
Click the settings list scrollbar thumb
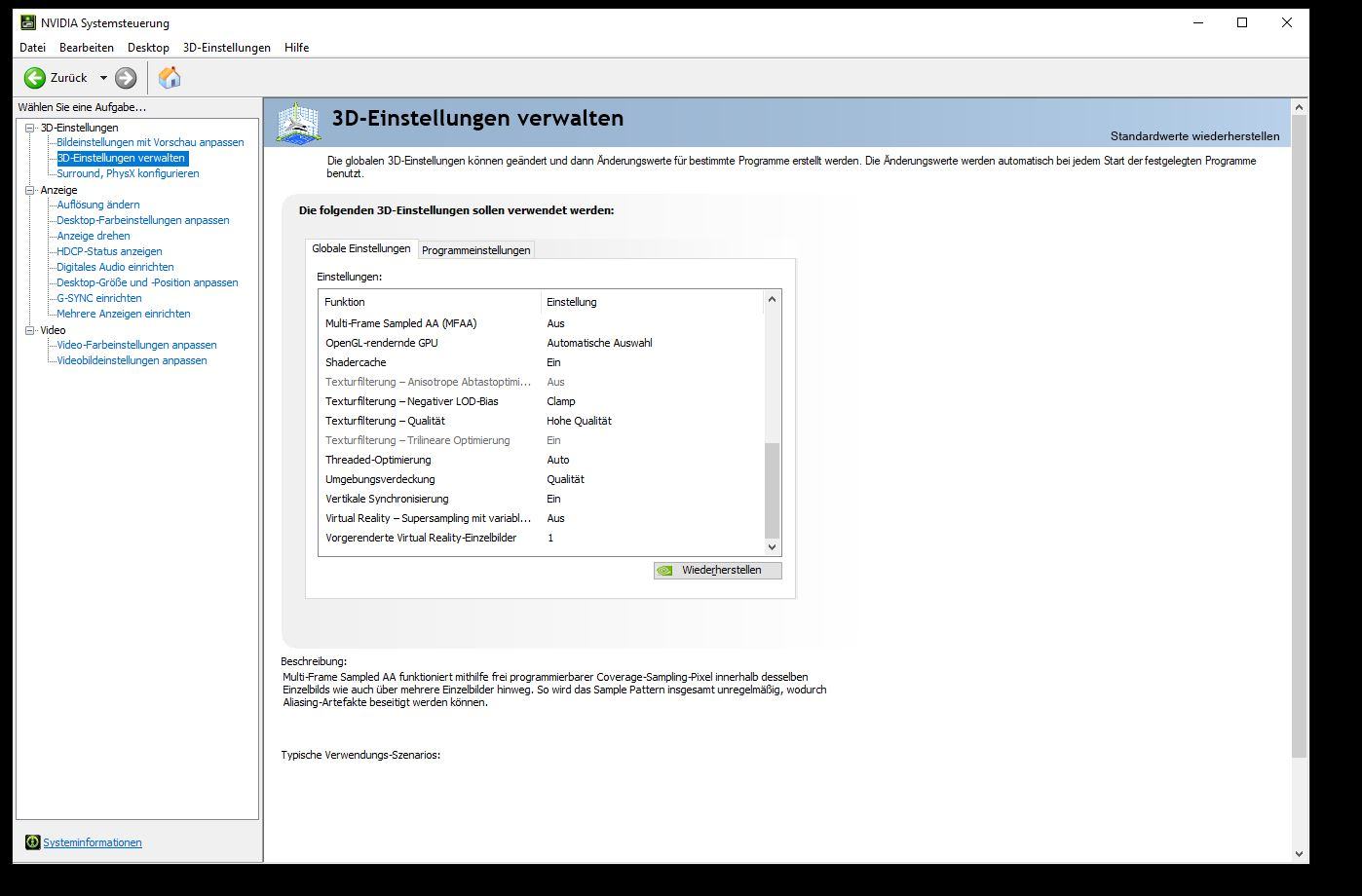pos(773,490)
